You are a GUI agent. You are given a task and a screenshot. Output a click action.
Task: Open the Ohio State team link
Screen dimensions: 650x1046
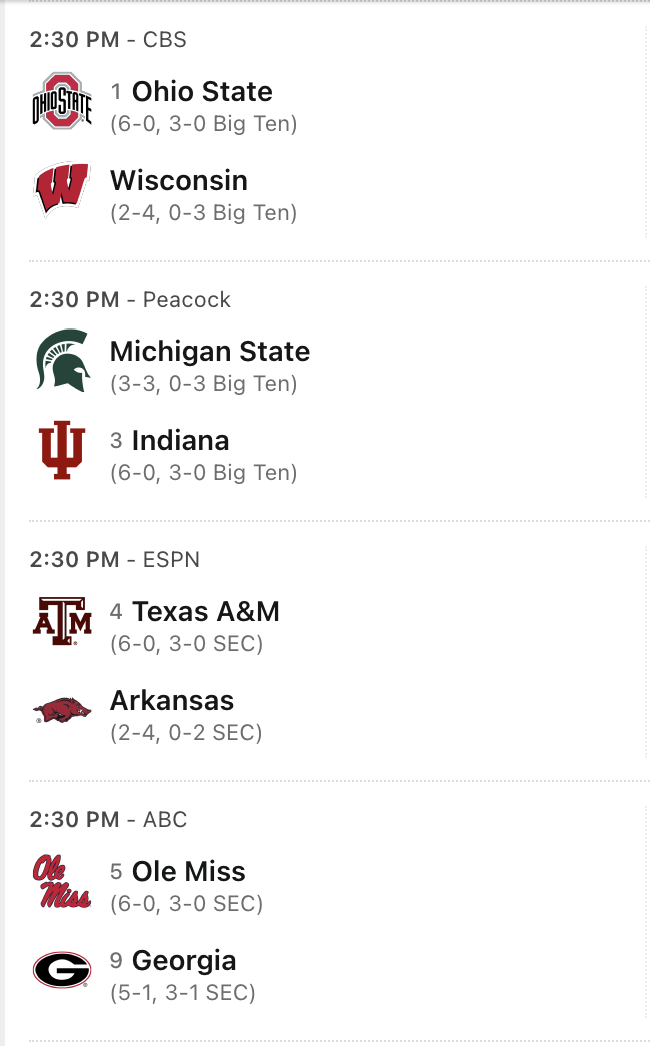point(202,91)
